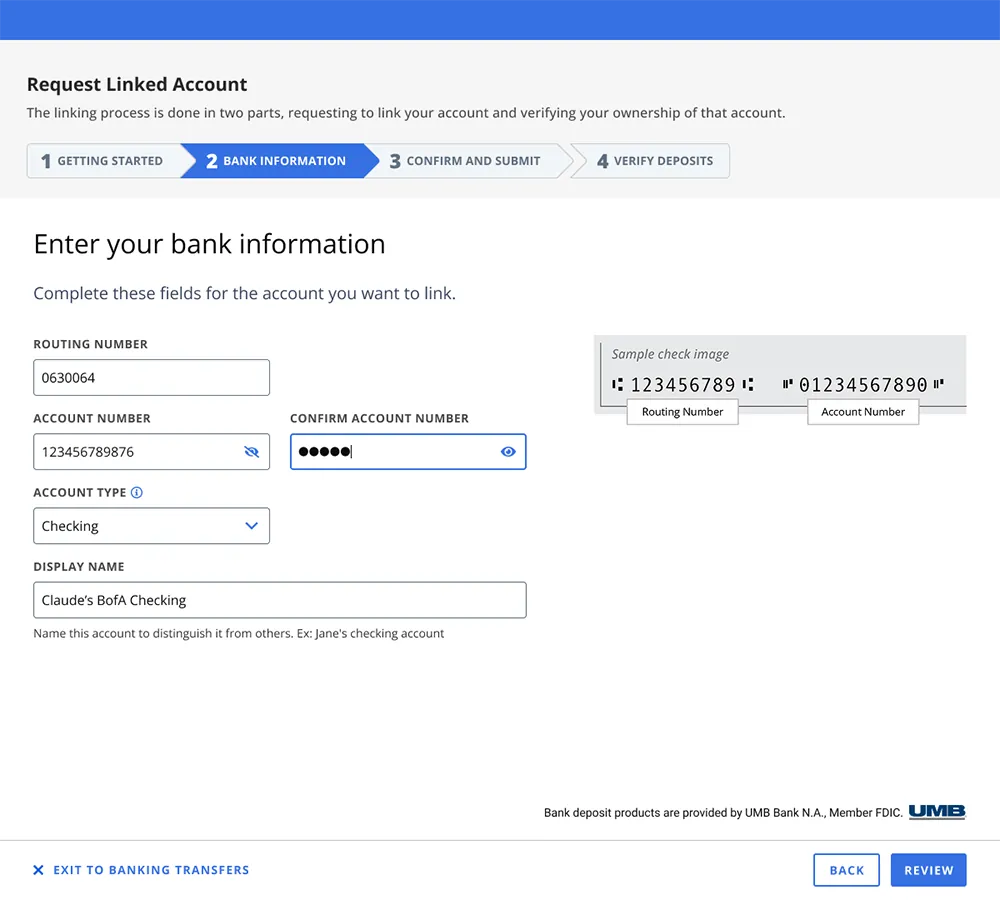This screenshot has width=1000, height=900.
Task: Click the 'Request Linked Account' heading
Action: pos(137,84)
